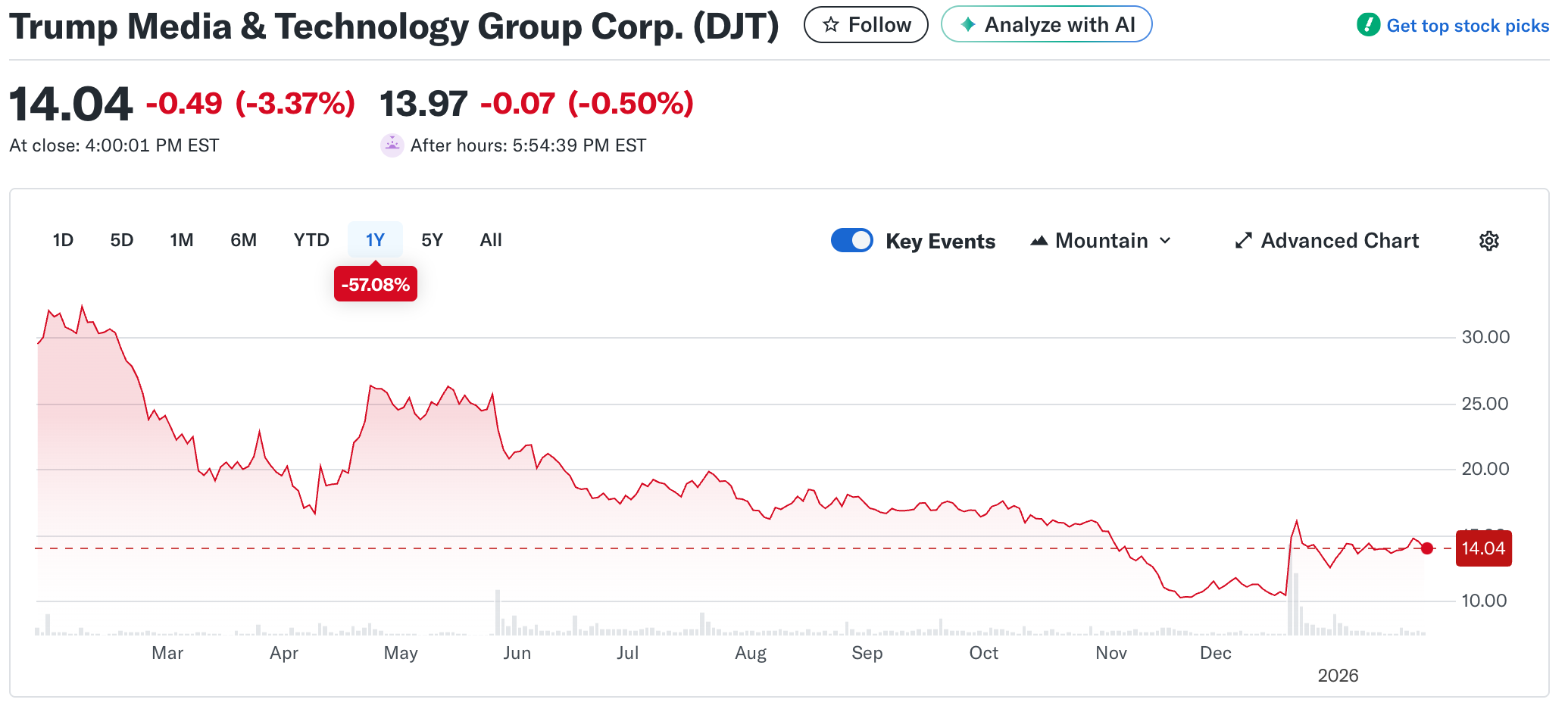
Task: Switch to the 5D range tab
Action: click(x=121, y=240)
